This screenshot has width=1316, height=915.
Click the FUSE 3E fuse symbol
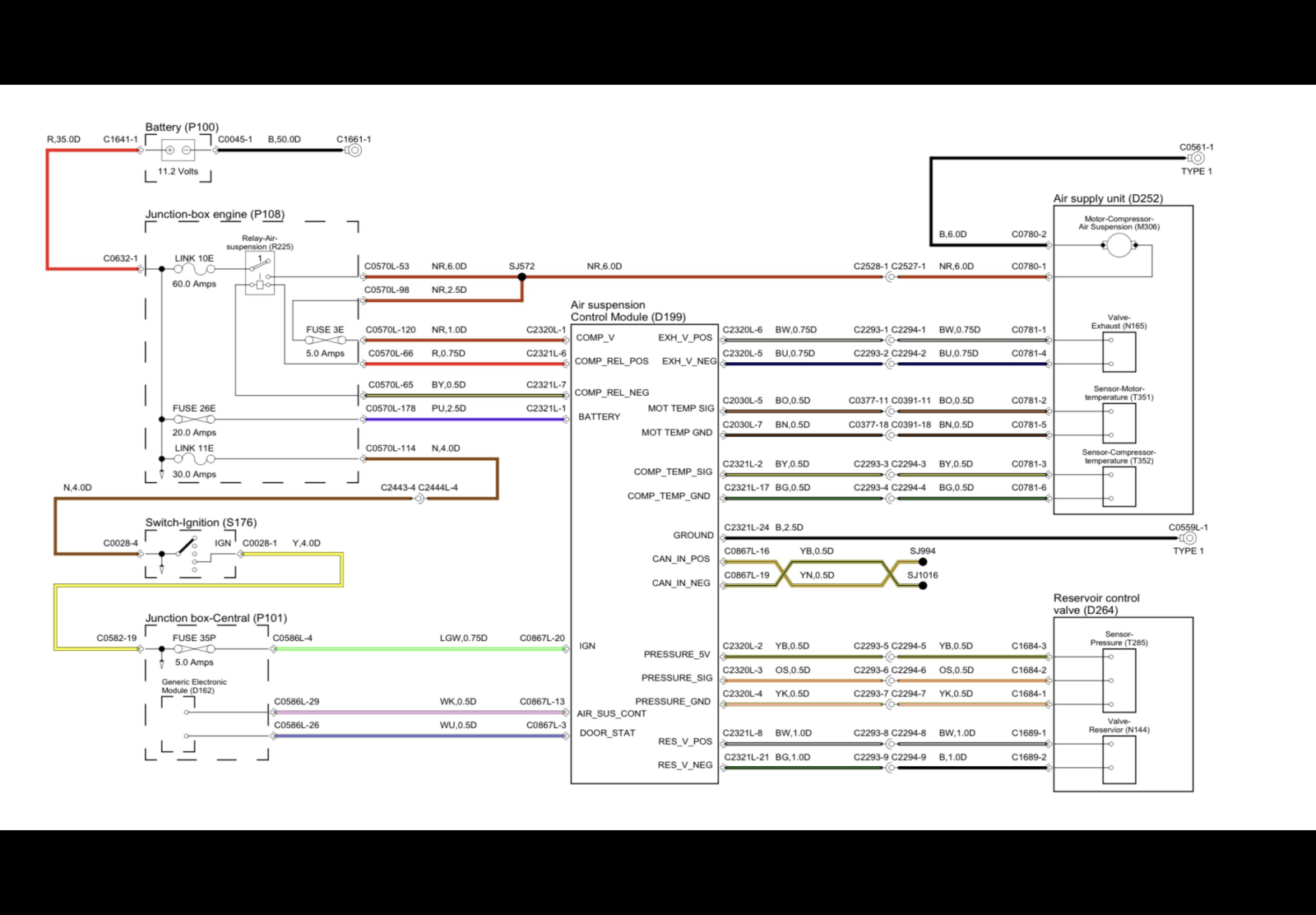325,341
